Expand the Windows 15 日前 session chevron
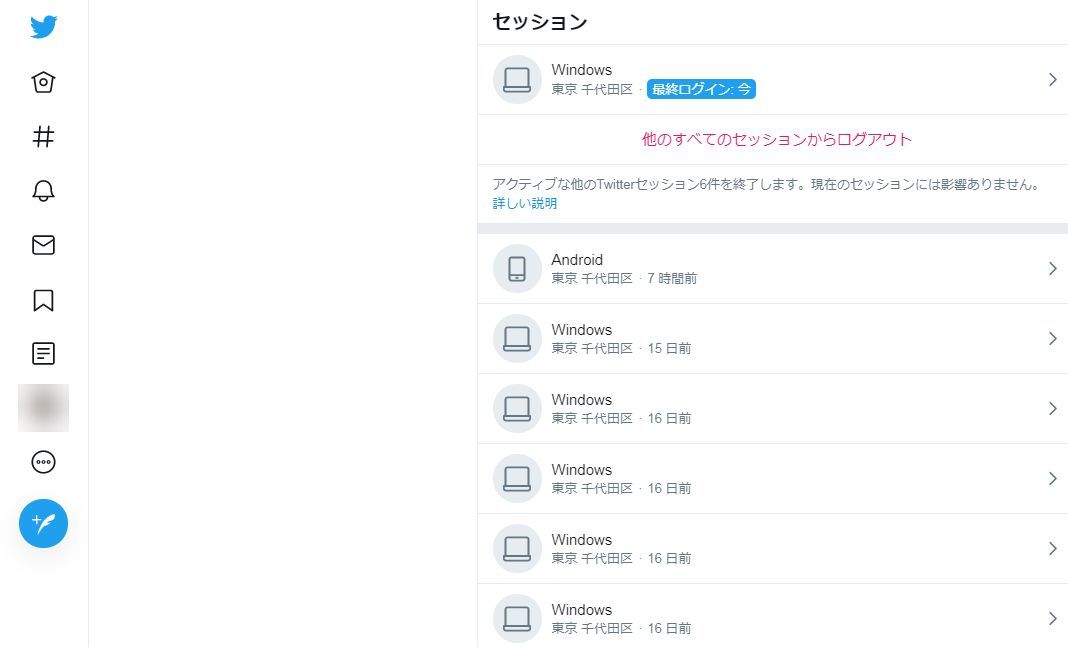The width and height of the screenshot is (1068, 647). coord(1052,339)
